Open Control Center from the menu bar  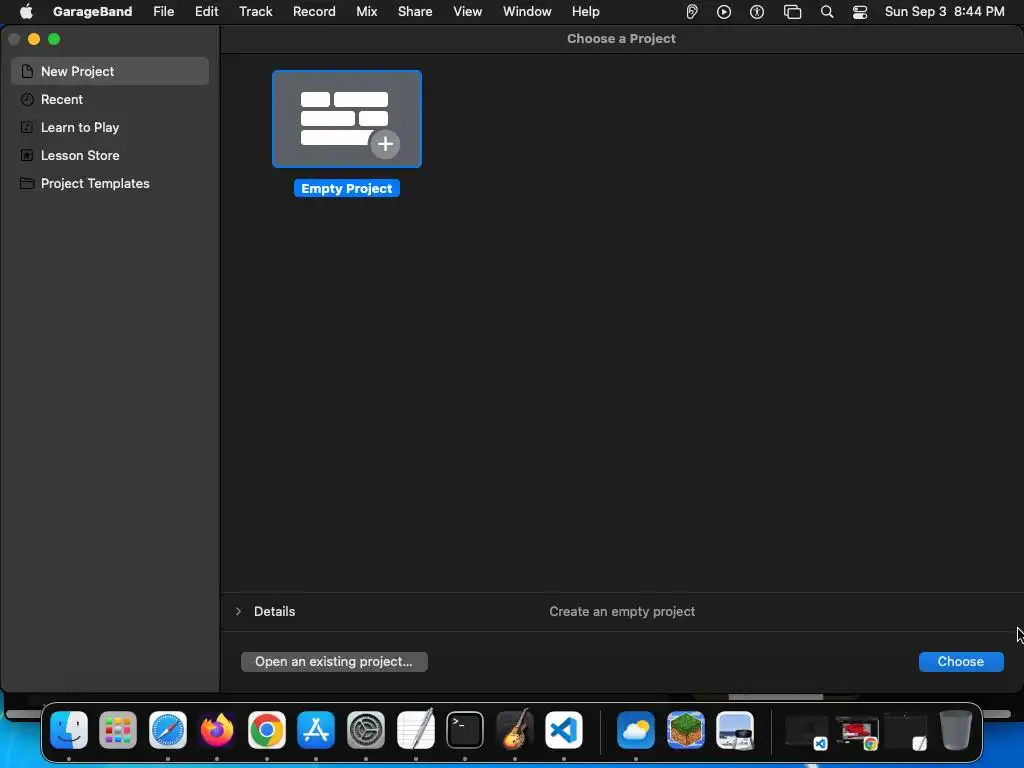click(x=860, y=12)
